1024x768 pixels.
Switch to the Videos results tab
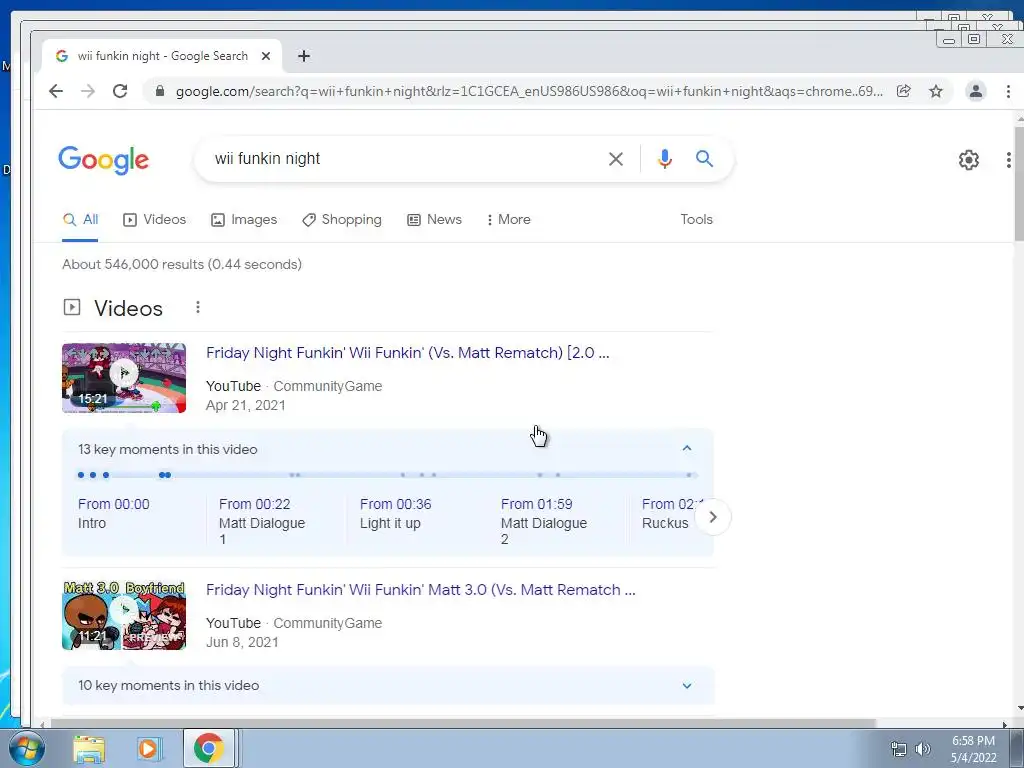click(x=155, y=220)
